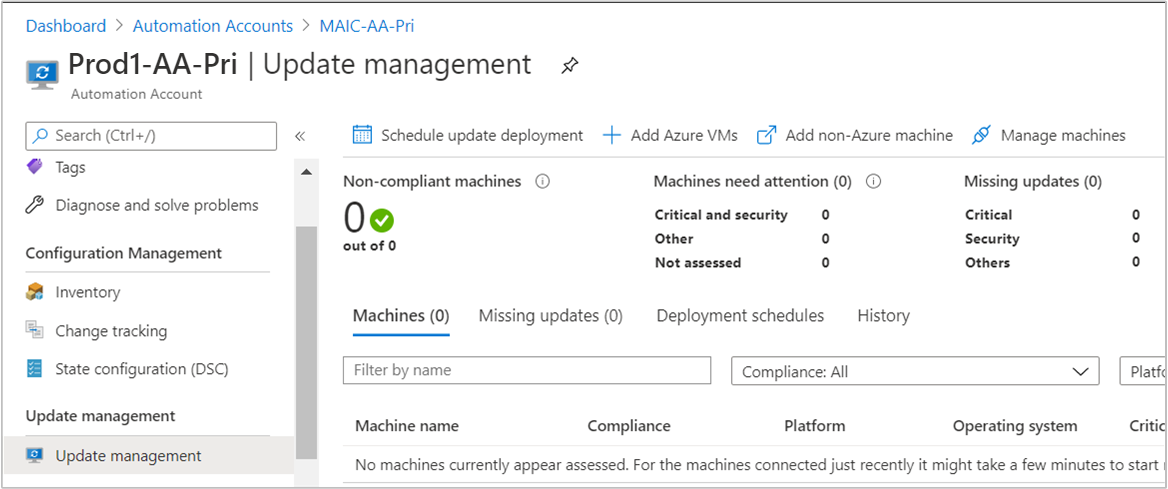Image resolution: width=1168 pixels, height=489 pixels.
Task: Click the pin blade icon beside title
Action: tap(570, 66)
